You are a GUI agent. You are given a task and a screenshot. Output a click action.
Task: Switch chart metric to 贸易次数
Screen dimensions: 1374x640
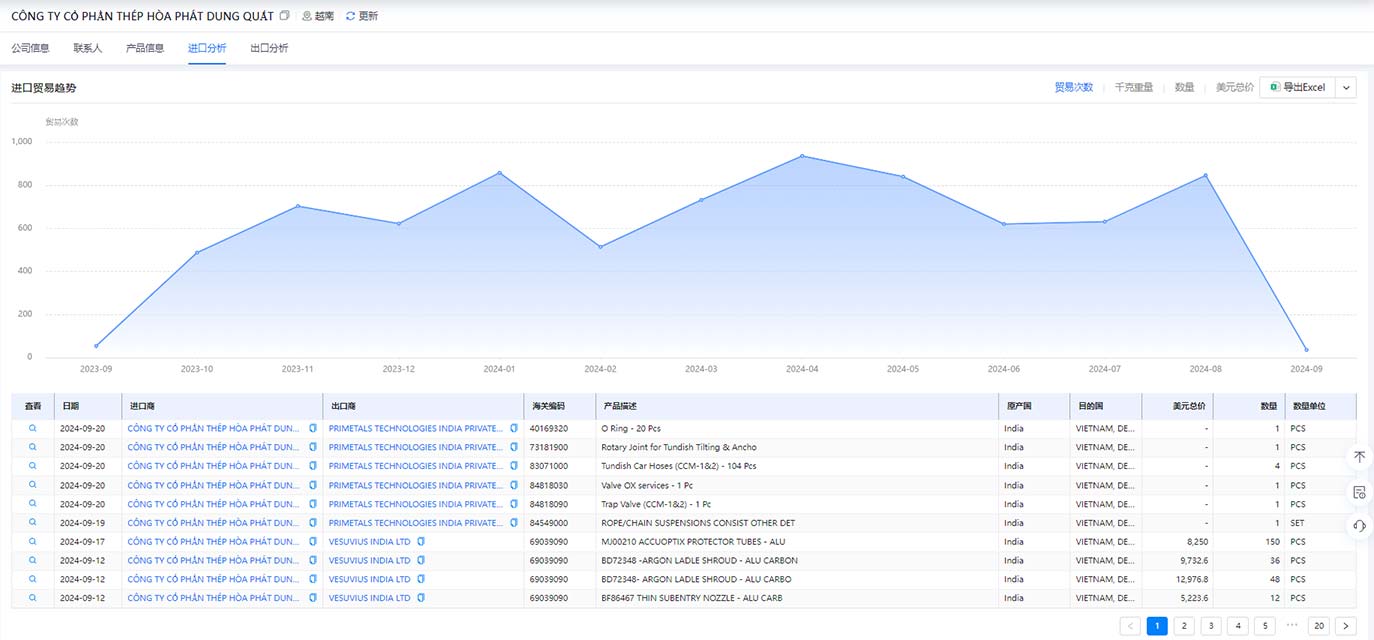coord(1074,87)
